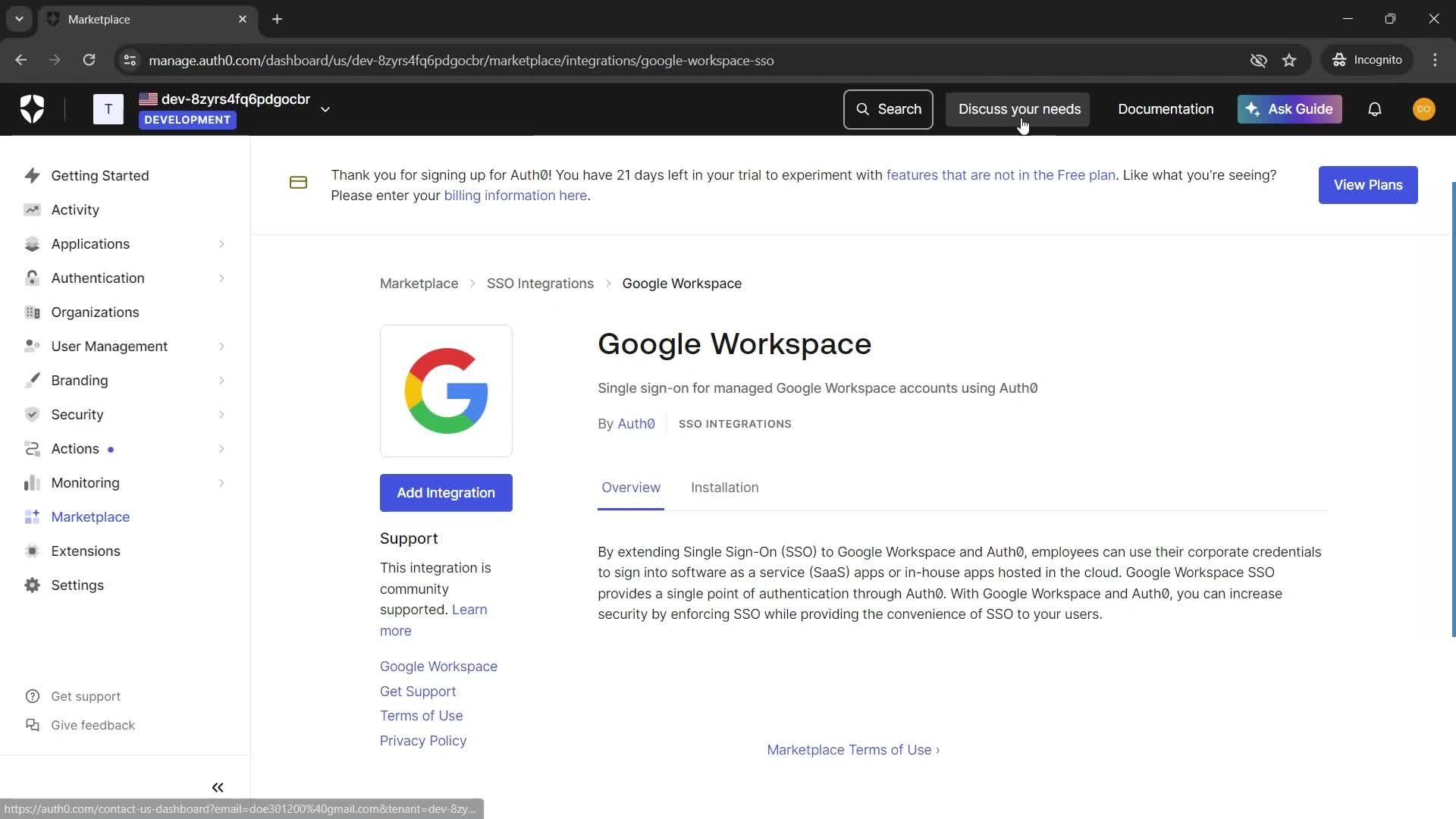Expand the User Management submenu chevron
This screenshot has width=1456, height=819.
click(x=221, y=347)
